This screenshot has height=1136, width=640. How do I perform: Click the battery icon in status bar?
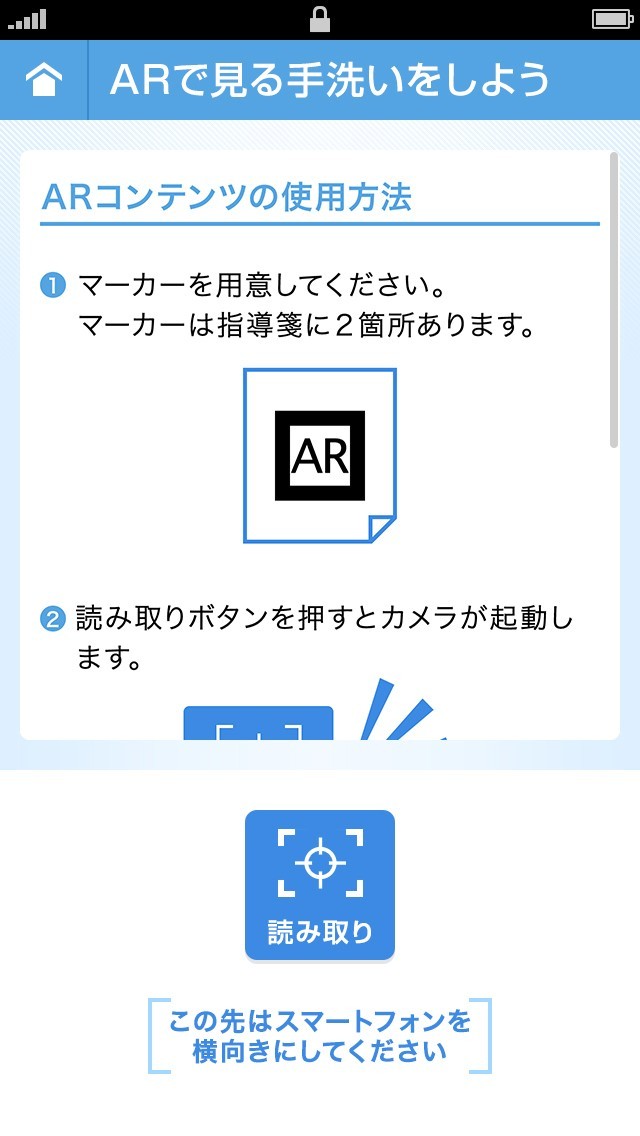(613, 20)
